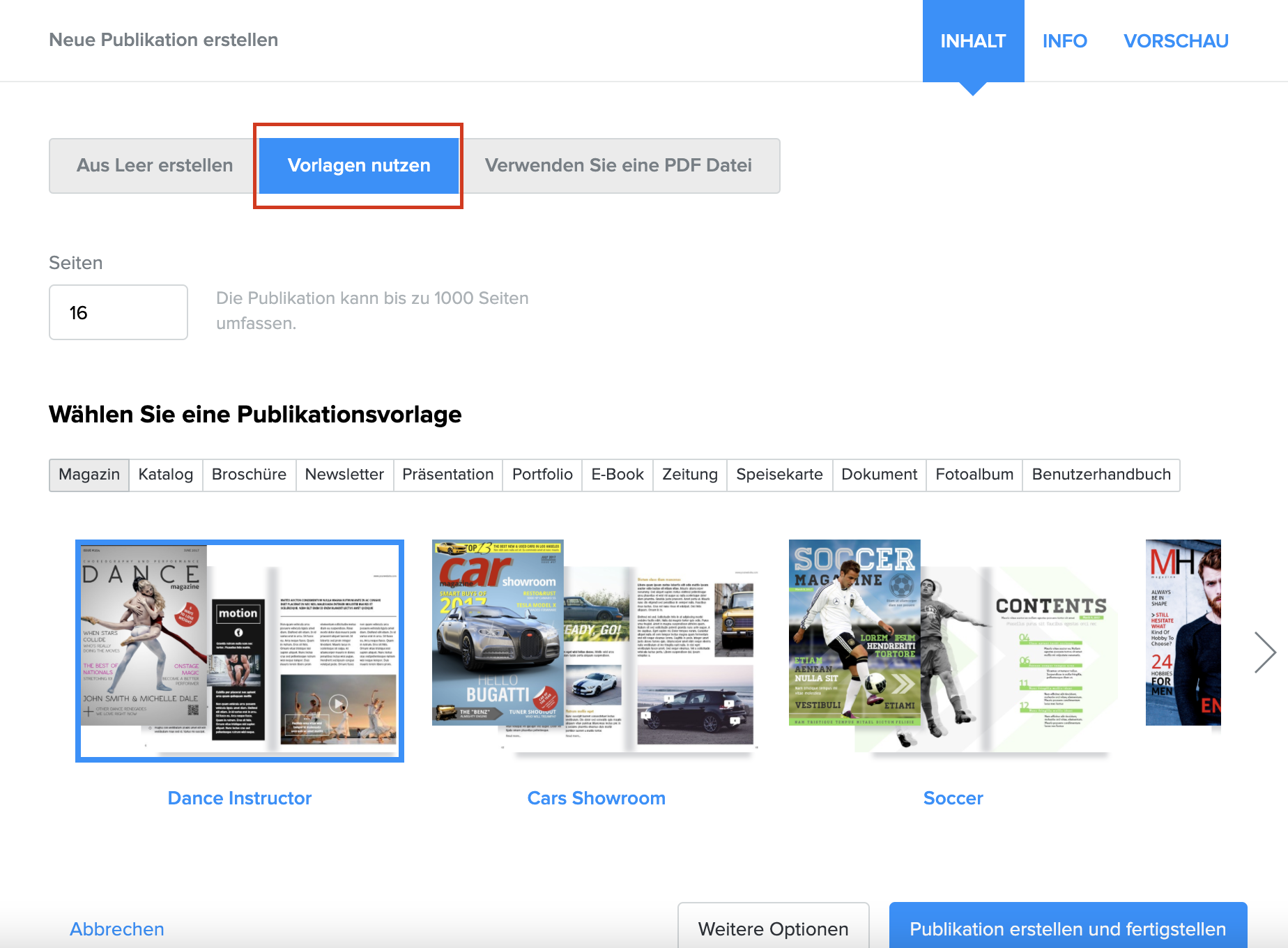Select the INHALT tab
The image size is (1288, 948).
click(973, 41)
